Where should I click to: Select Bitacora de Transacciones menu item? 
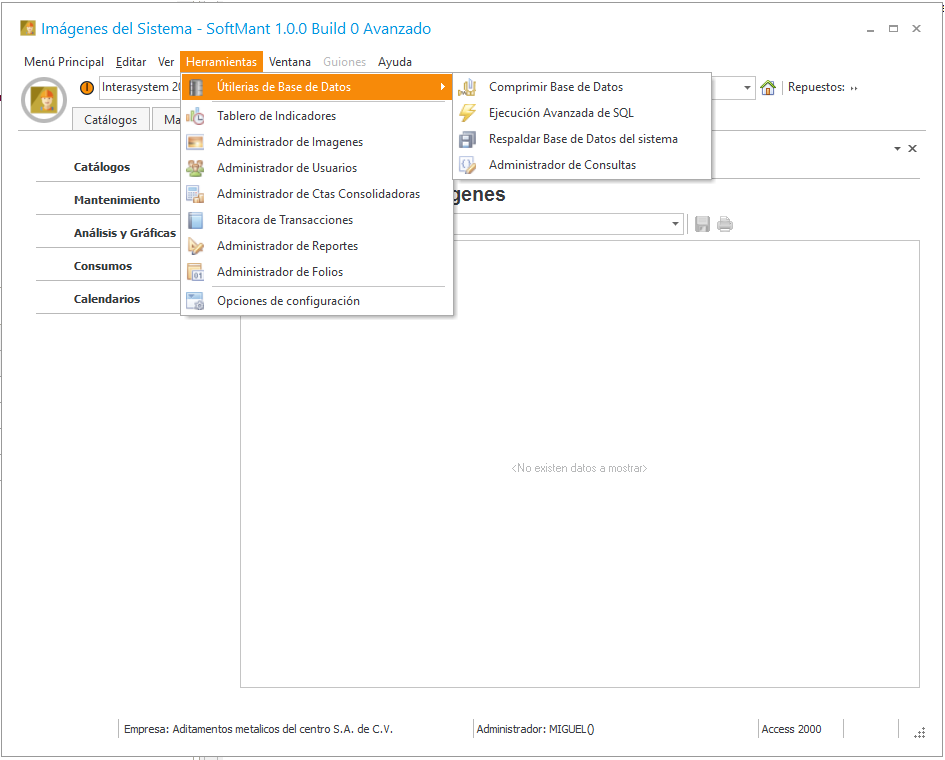click(x=284, y=220)
